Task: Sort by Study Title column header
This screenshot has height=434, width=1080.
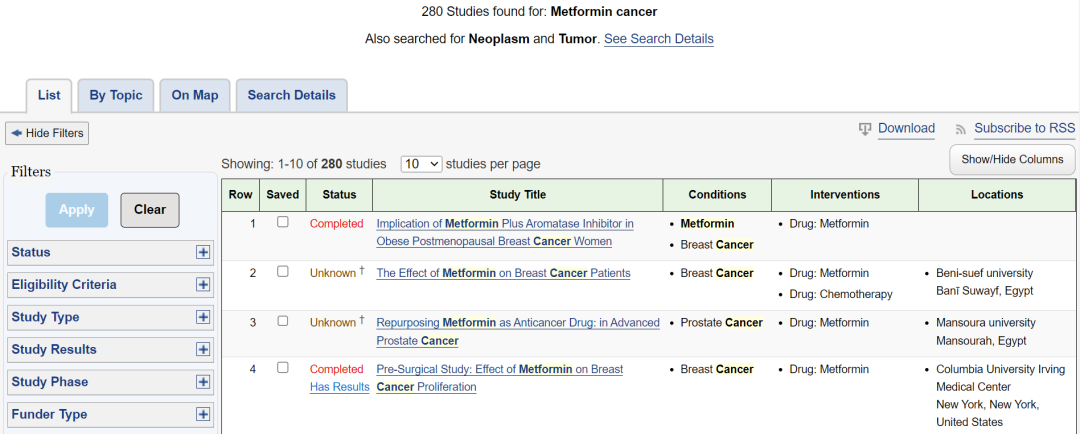Action: pos(517,195)
